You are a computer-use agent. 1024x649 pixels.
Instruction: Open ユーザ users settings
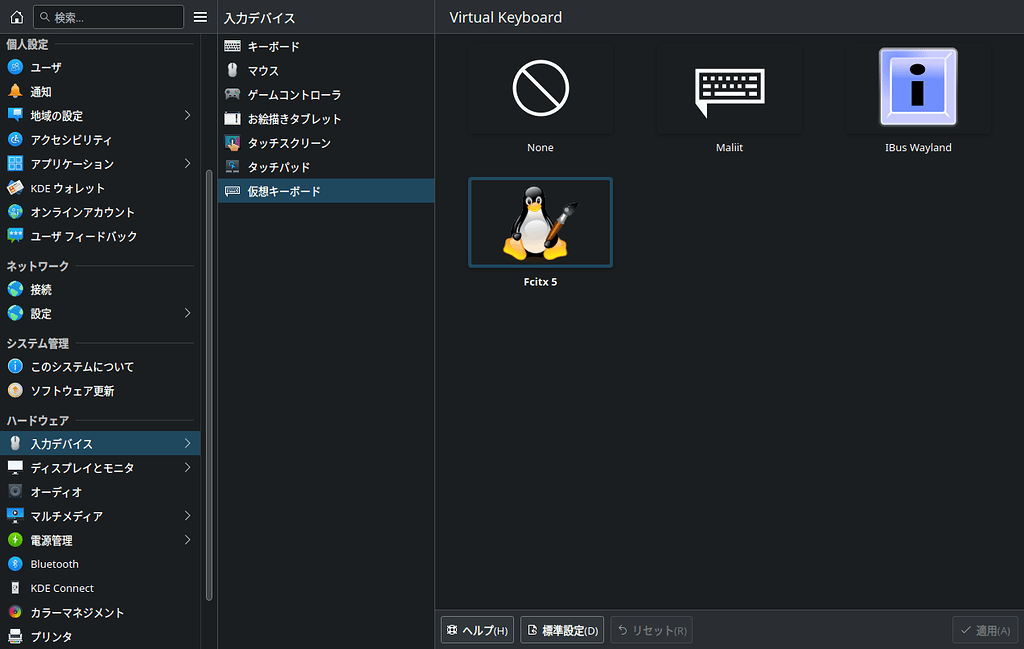[100, 67]
